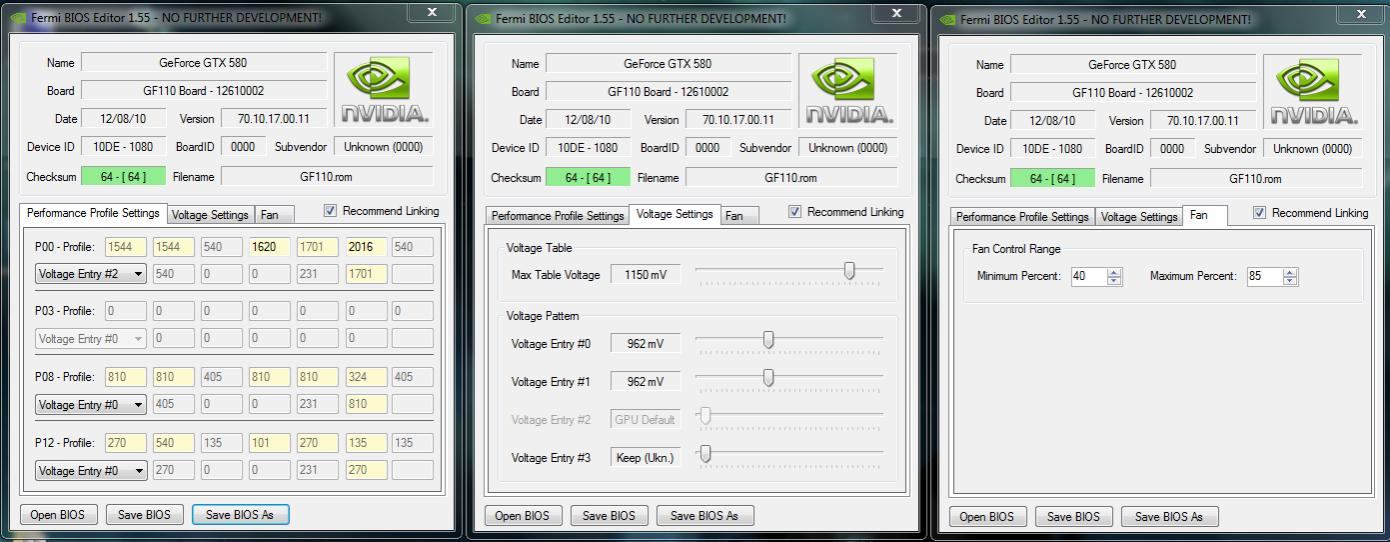Click Device ID value 10DE - 1080 in Performance window
Screen dimensions: 1390x542
coord(123,147)
